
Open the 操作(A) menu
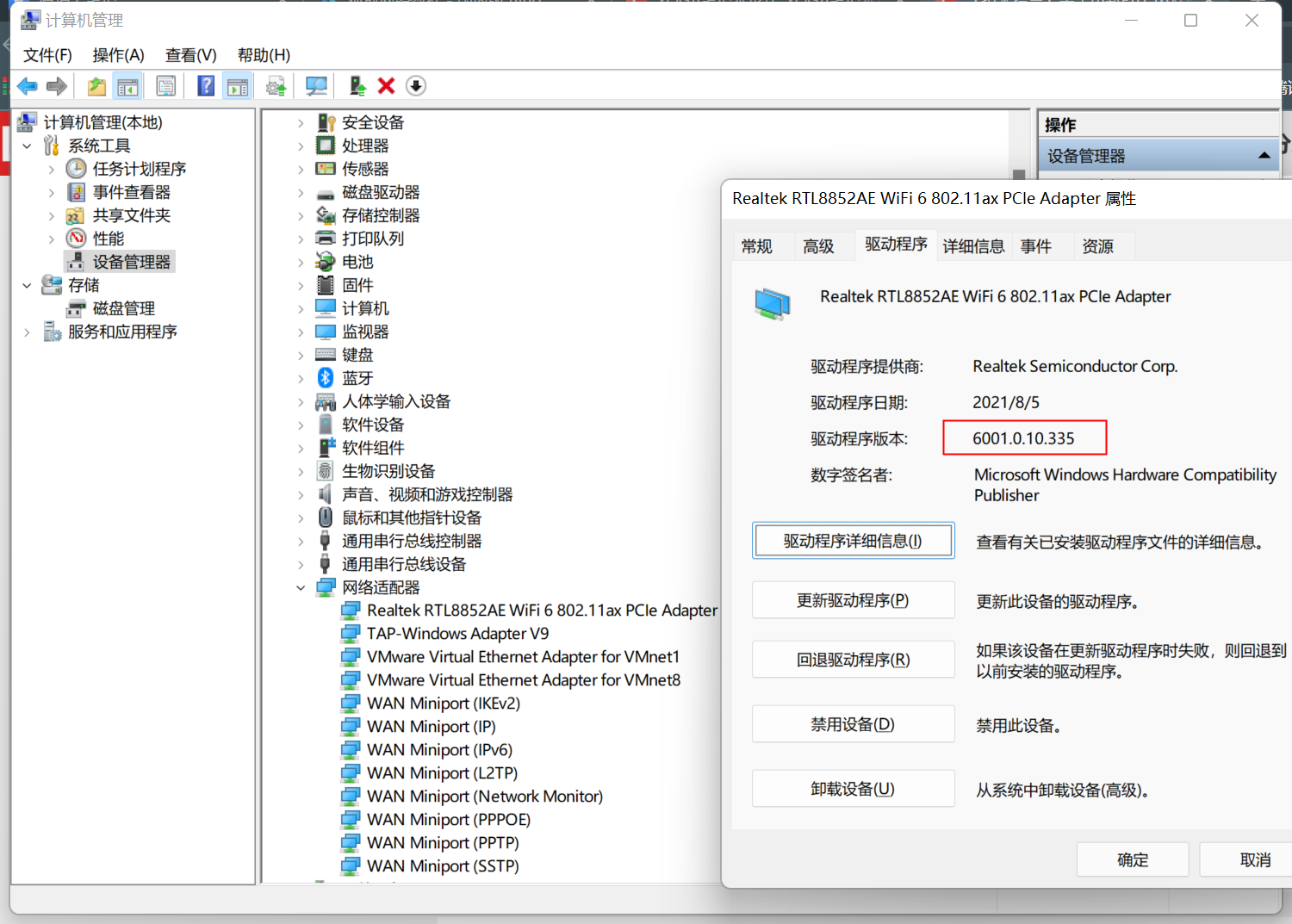(119, 55)
